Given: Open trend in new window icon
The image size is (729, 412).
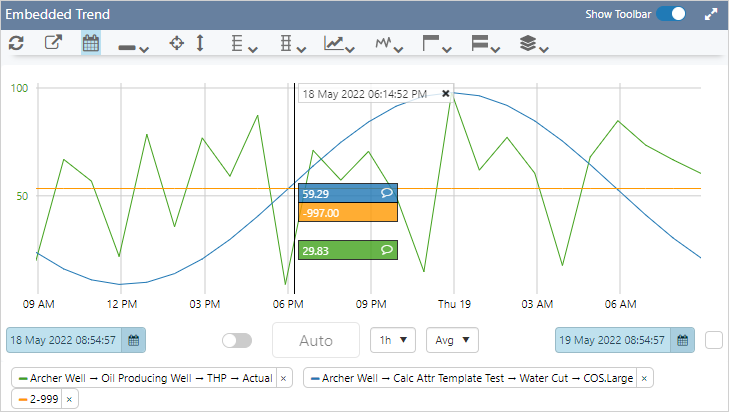Looking at the screenshot, I should [53, 44].
